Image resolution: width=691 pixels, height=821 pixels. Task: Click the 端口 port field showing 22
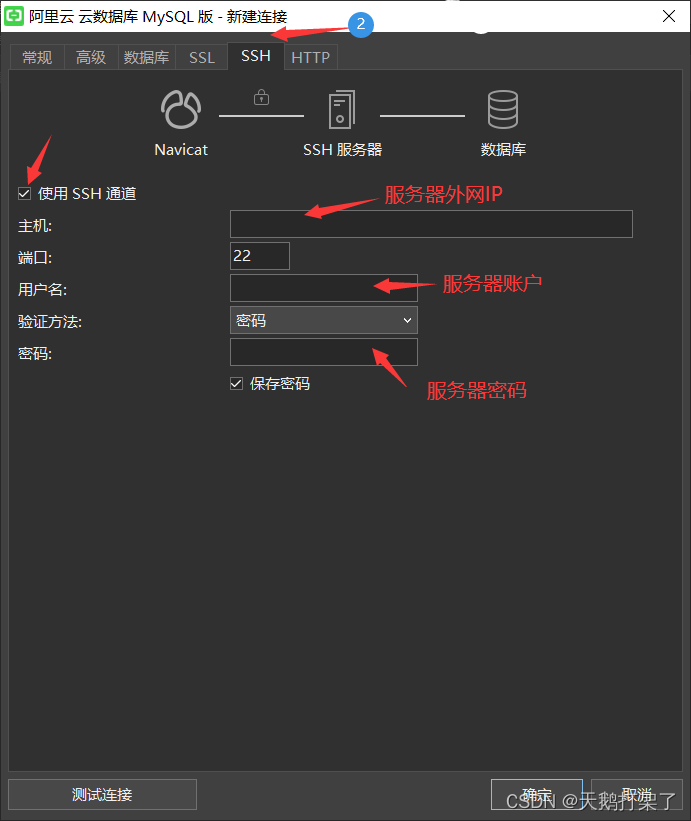[x=260, y=256]
